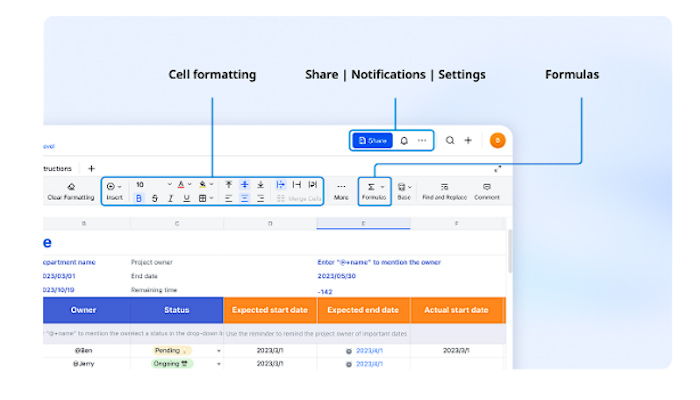Image resolution: width=700 pixels, height=400 pixels.
Task: Toggle underline text formatting
Action: point(186,198)
